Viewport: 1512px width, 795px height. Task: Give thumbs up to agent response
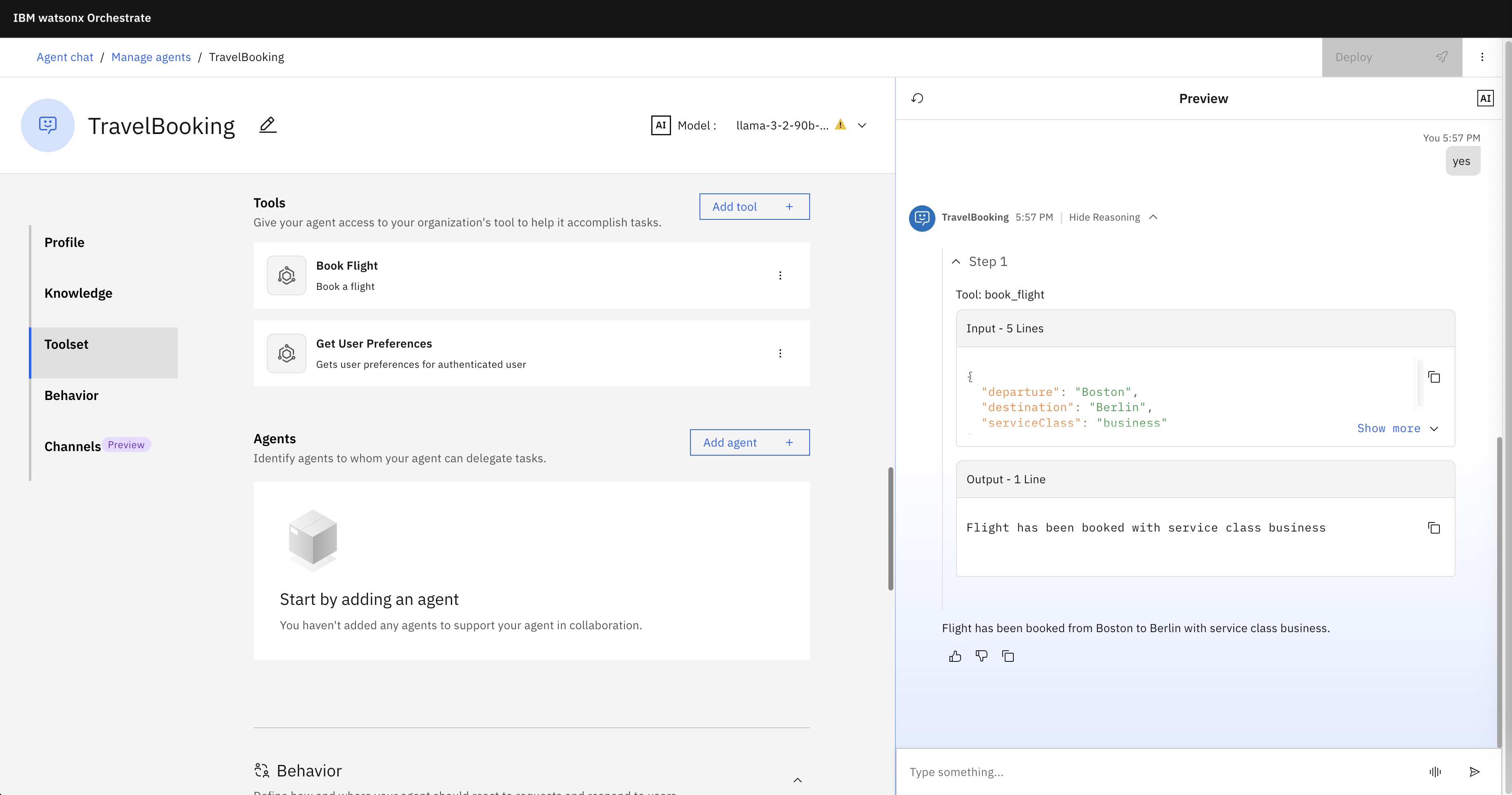[x=955, y=656]
